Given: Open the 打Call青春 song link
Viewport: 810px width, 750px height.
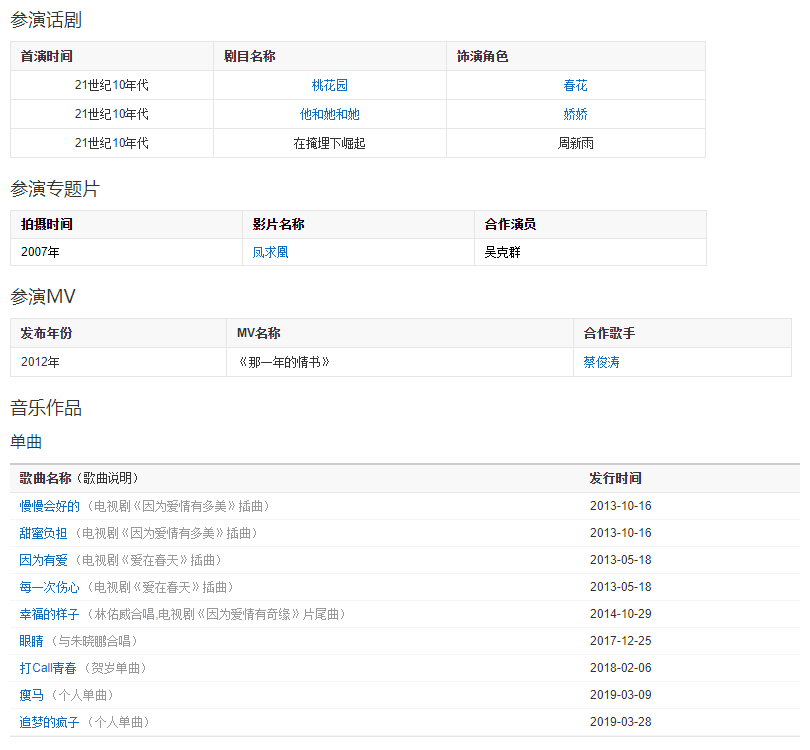Looking at the screenshot, I should tap(47, 668).
